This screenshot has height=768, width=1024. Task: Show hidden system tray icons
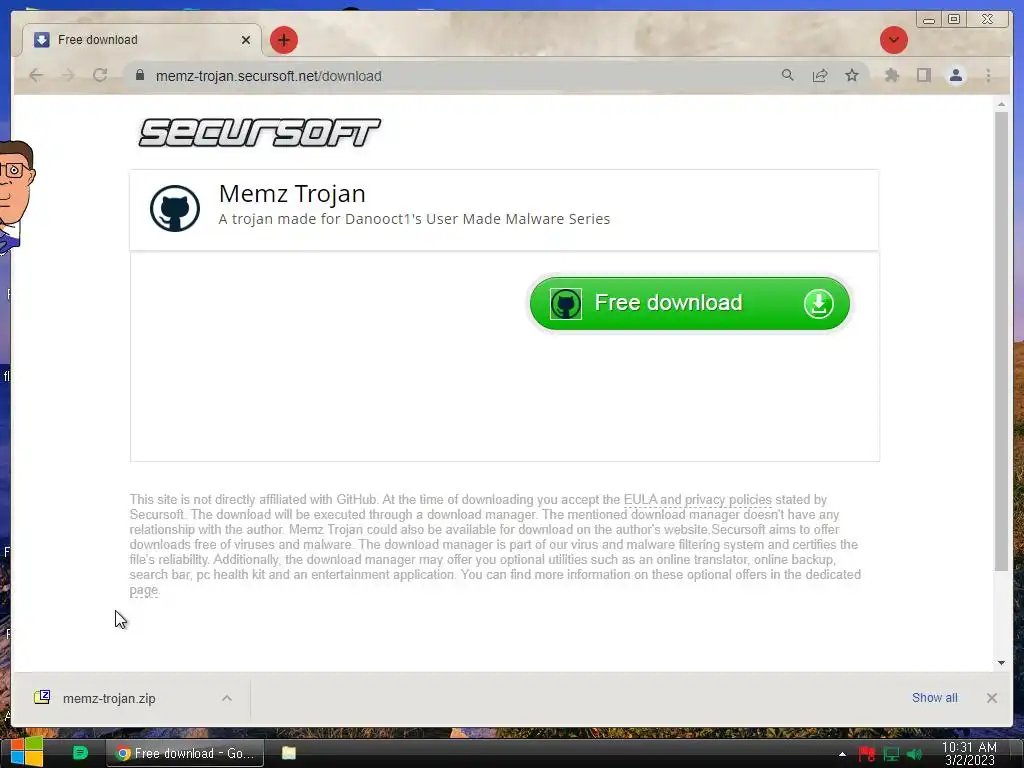(x=842, y=754)
